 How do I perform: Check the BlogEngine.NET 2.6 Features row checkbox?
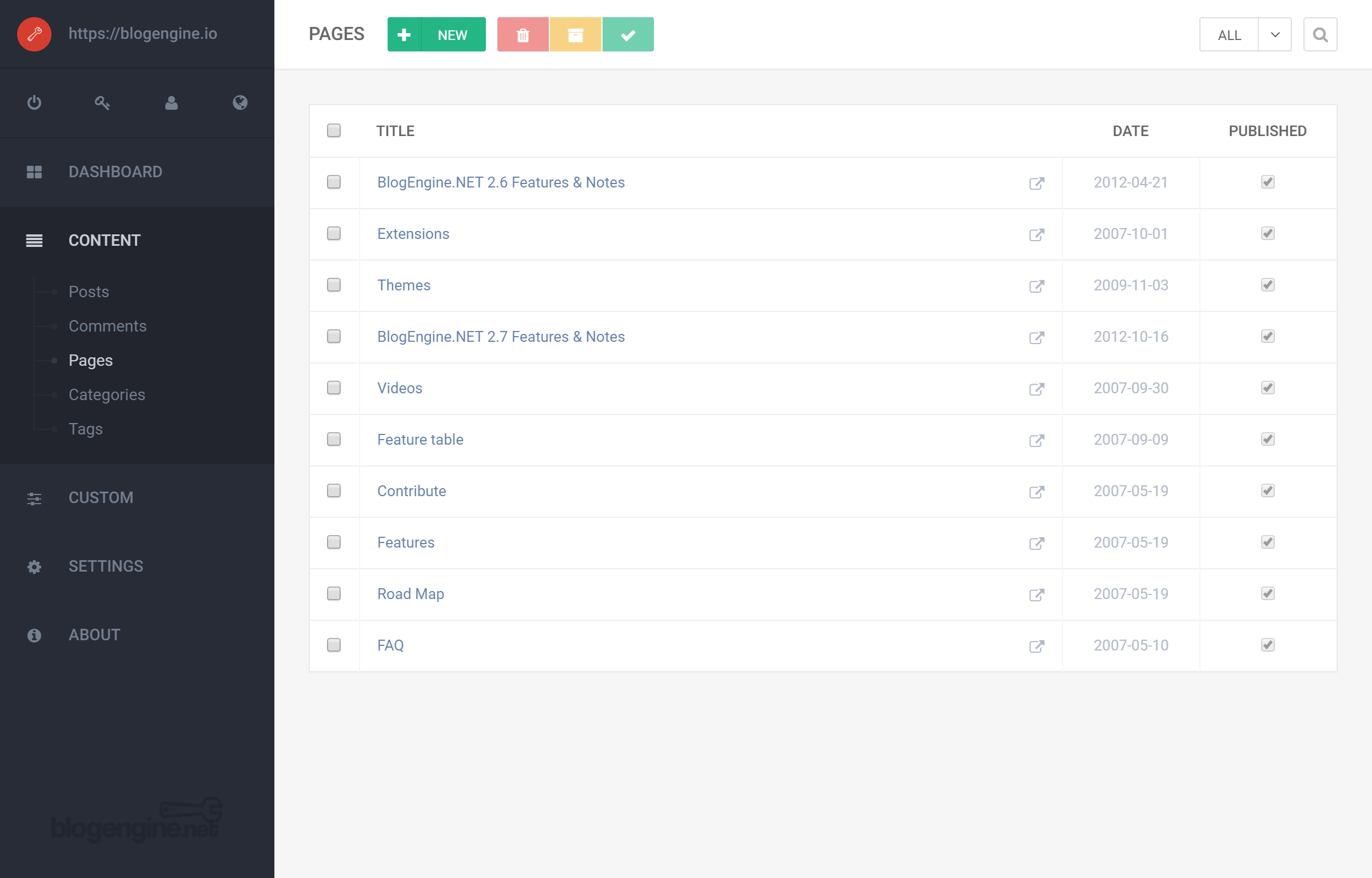334,182
